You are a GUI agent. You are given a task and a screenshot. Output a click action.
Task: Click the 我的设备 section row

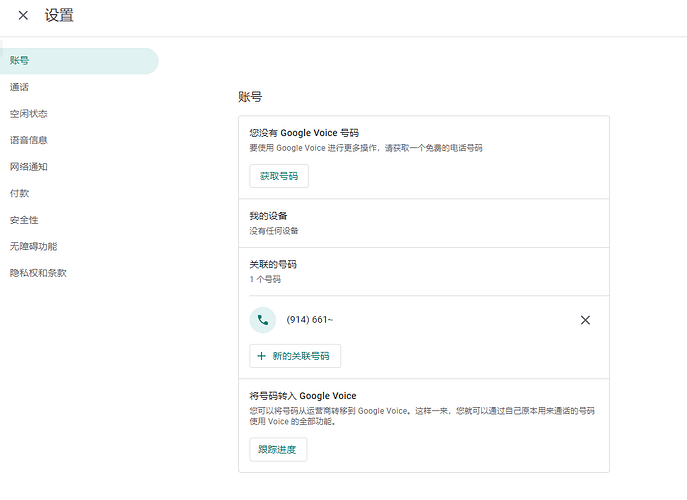pyautogui.click(x=424, y=223)
